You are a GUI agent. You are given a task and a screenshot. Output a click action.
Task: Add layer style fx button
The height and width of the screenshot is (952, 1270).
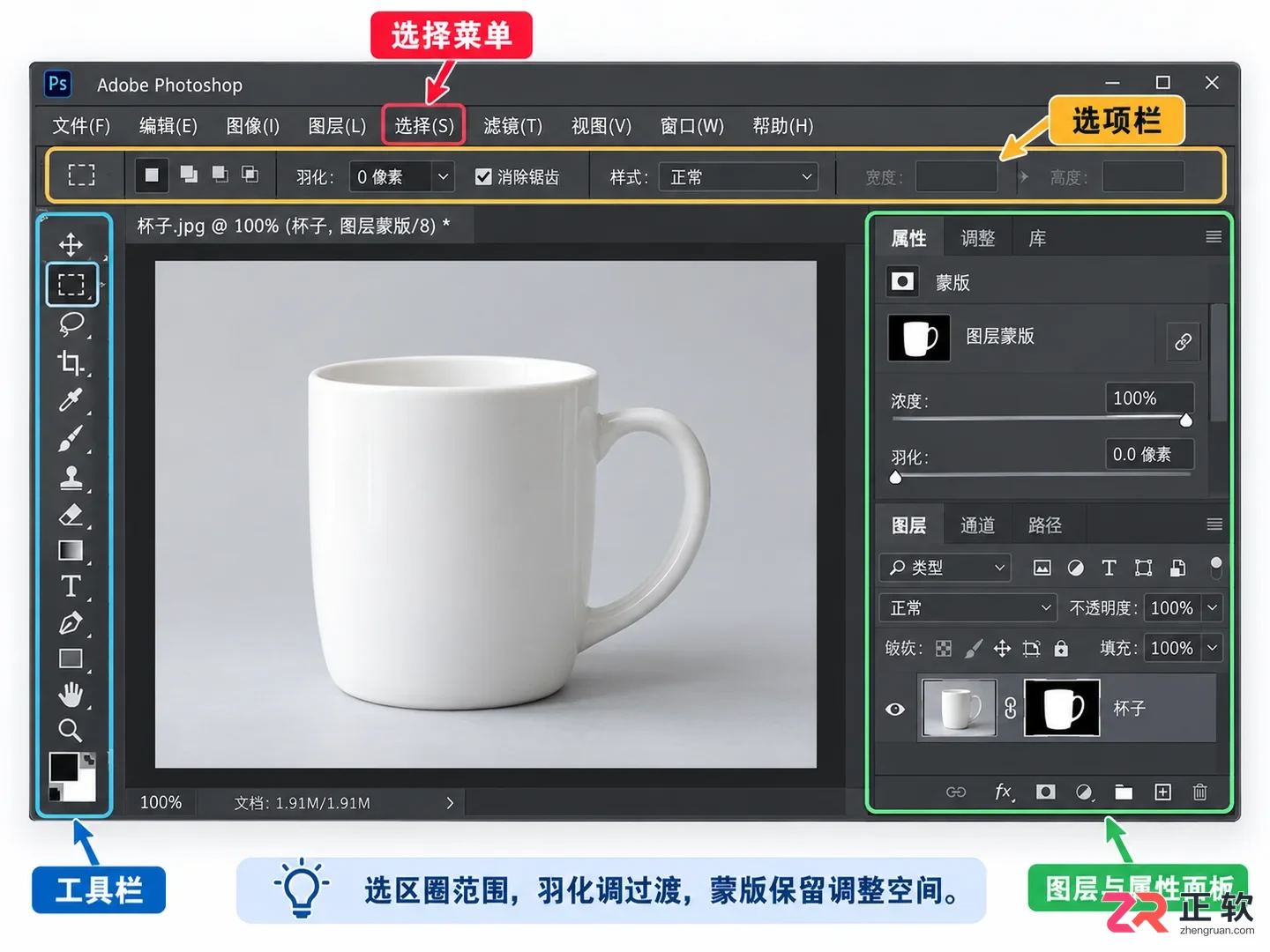[x=1005, y=792]
